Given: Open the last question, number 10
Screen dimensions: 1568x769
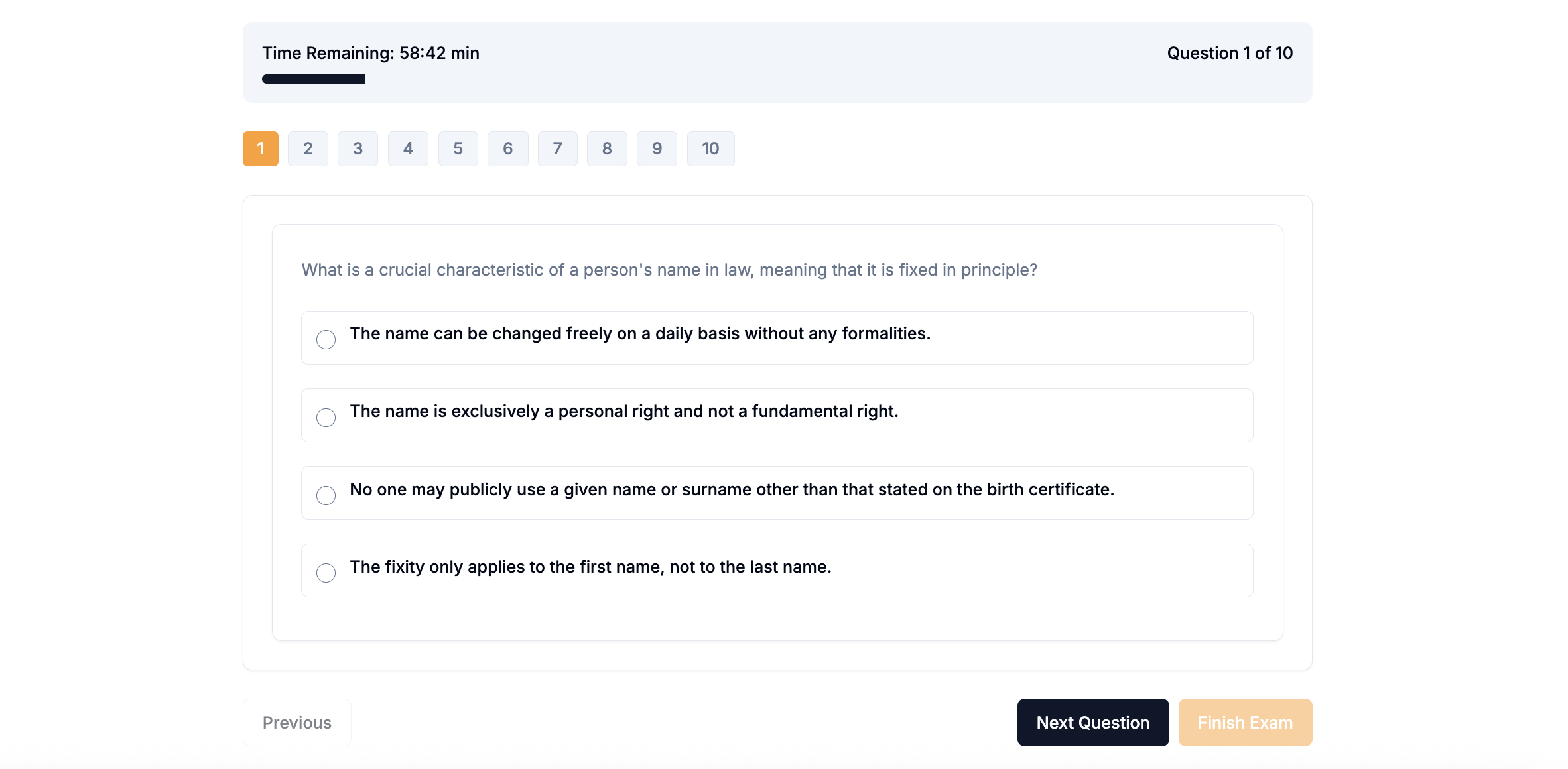Looking at the screenshot, I should tap(710, 148).
